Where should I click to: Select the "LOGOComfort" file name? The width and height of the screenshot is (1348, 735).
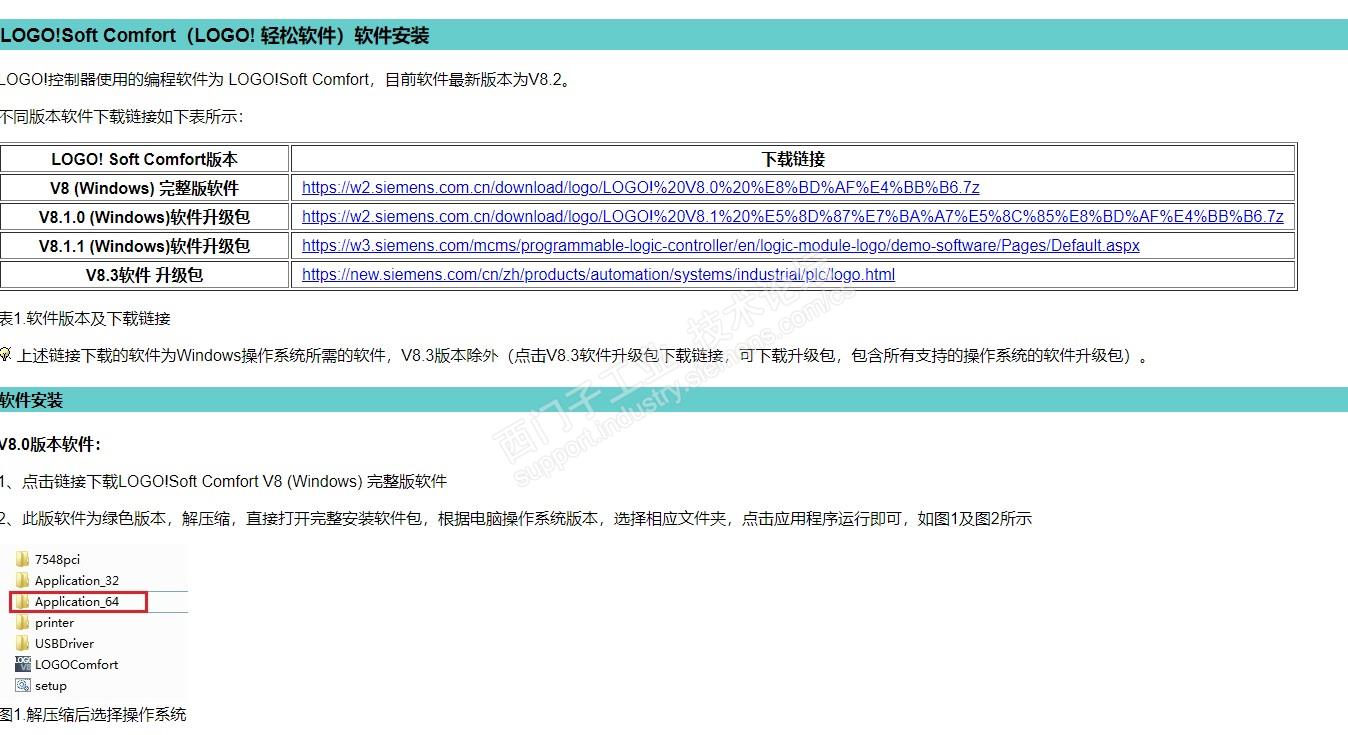click(x=76, y=664)
